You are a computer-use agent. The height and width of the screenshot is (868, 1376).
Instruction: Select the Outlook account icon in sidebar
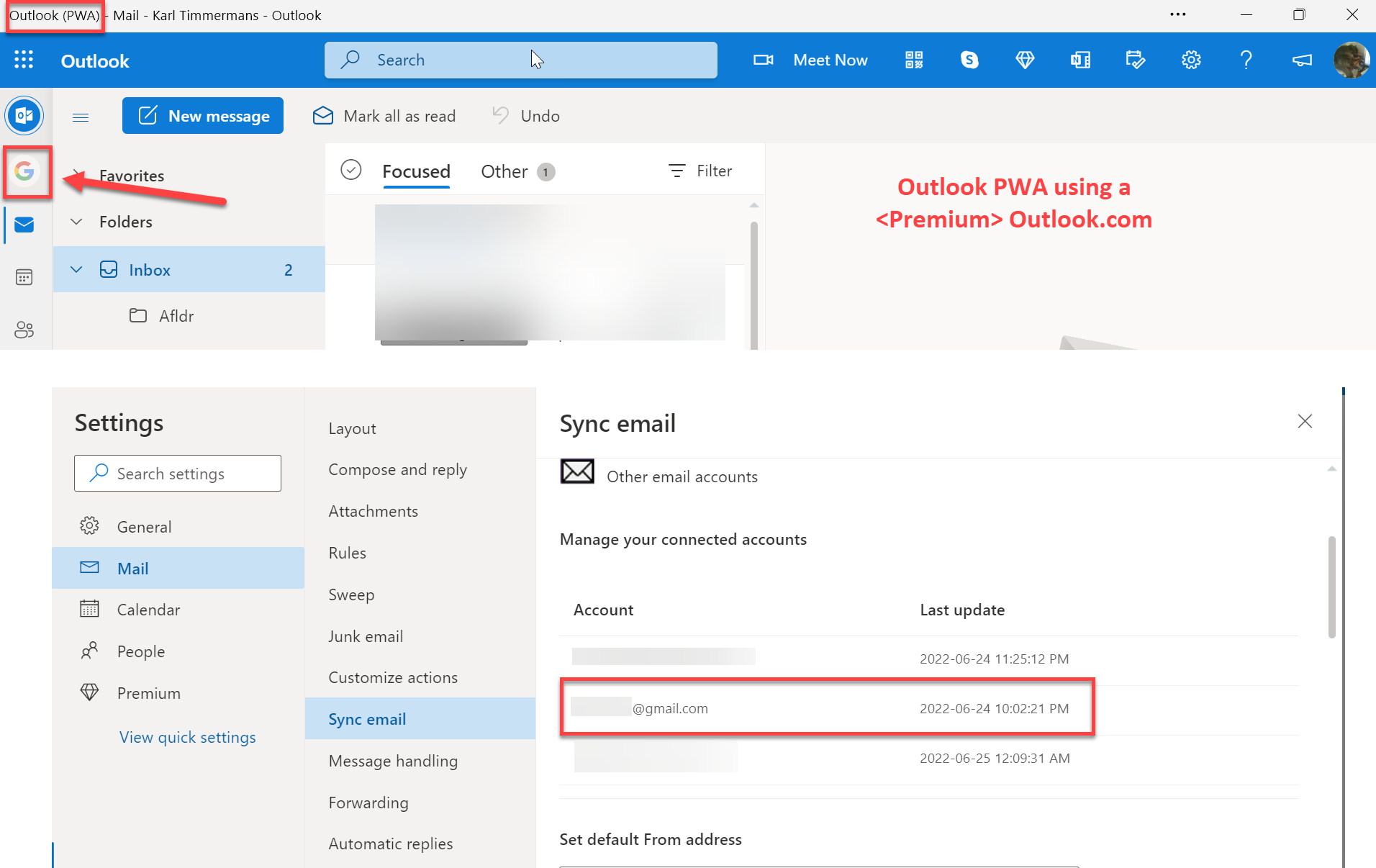tap(24, 115)
